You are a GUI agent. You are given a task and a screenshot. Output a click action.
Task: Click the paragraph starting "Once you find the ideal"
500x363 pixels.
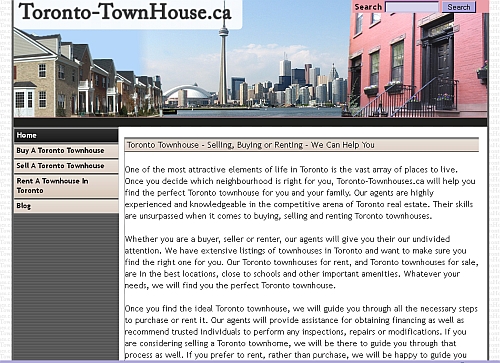tap(301, 332)
